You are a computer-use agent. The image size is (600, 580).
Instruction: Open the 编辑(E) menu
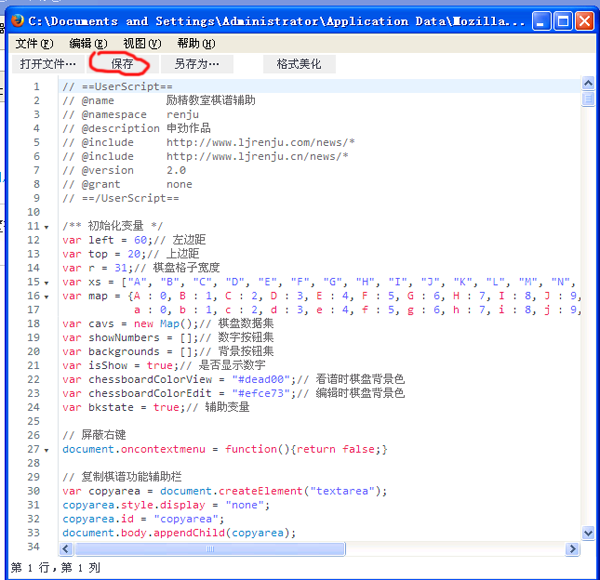click(88, 44)
